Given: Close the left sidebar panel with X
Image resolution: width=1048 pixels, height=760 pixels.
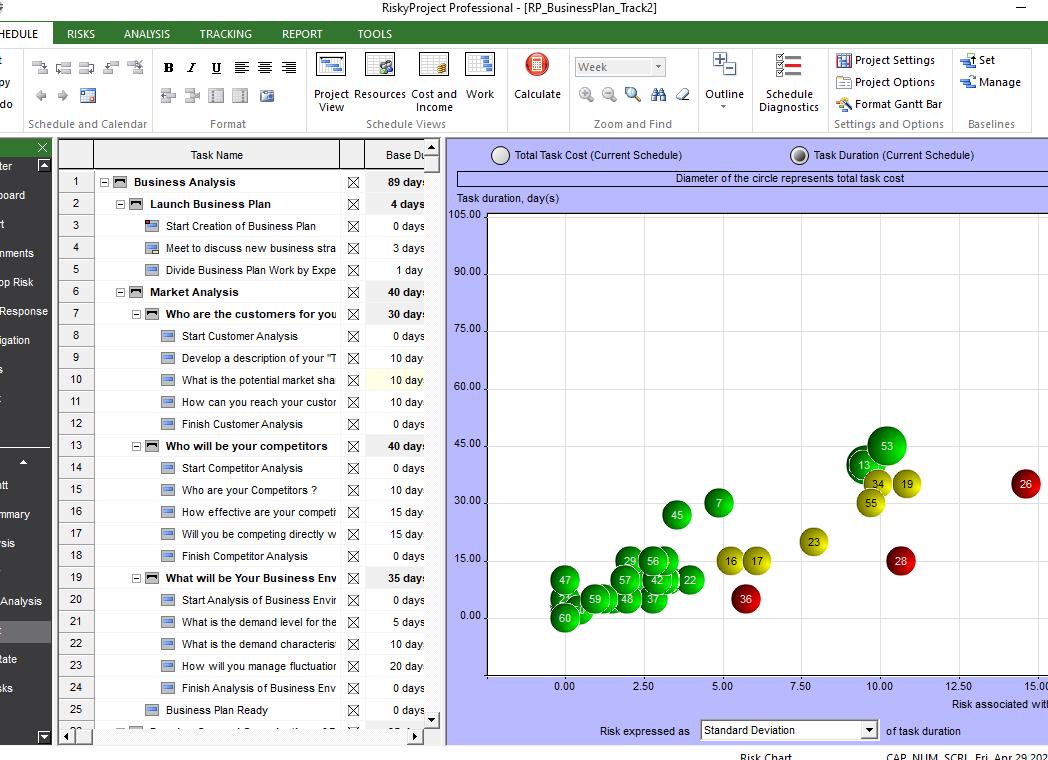Looking at the screenshot, I should pos(42,147).
